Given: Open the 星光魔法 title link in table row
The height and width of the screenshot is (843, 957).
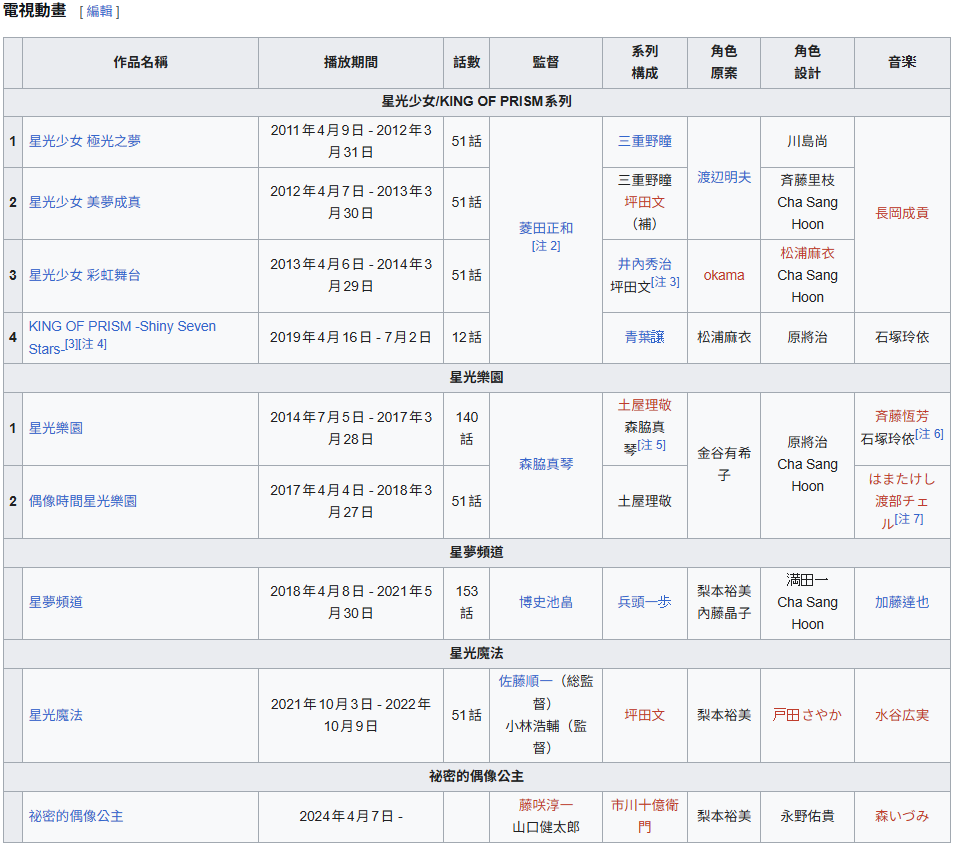Looking at the screenshot, I should 56,715.
